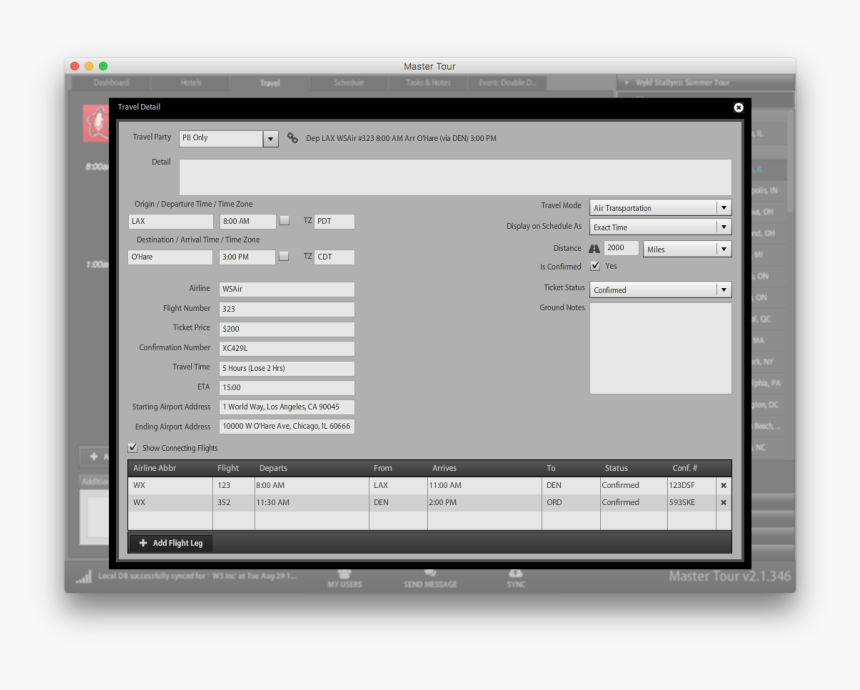This screenshot has height=690, width=860.
Task: Open Send Message in bottom bar
Action: [431, 578]
